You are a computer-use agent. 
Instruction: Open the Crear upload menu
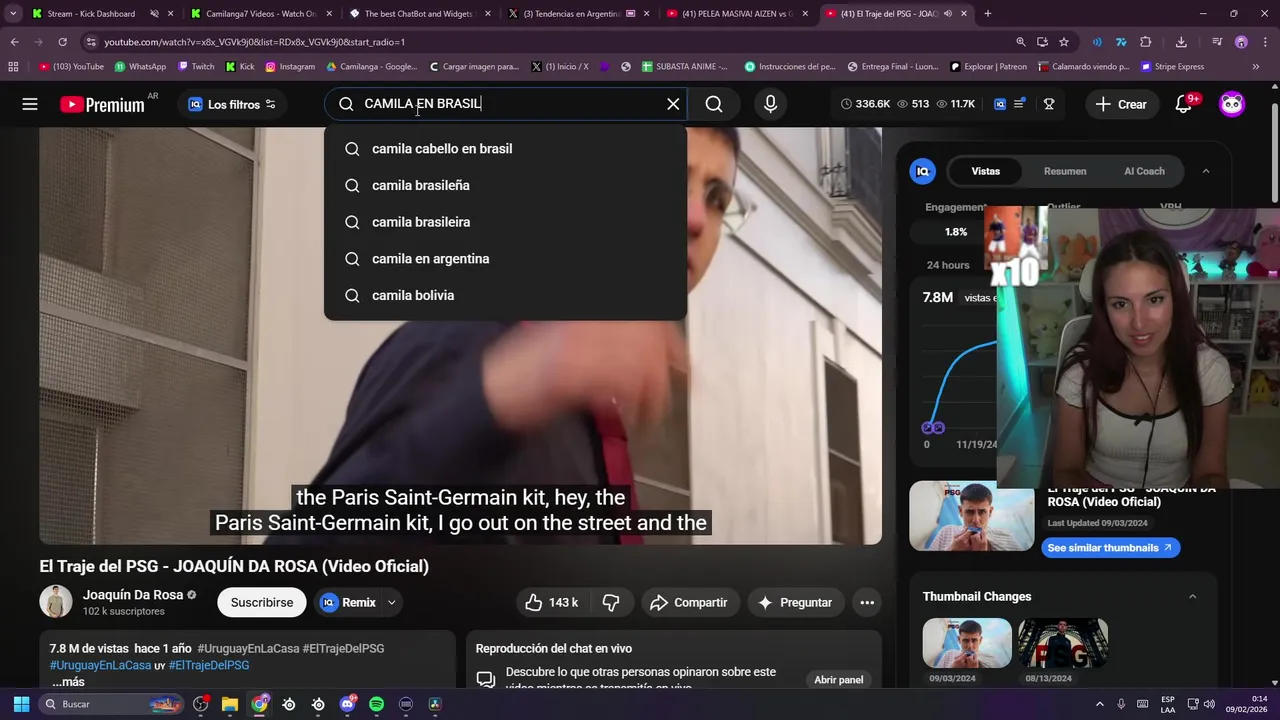pos(1120,104)
